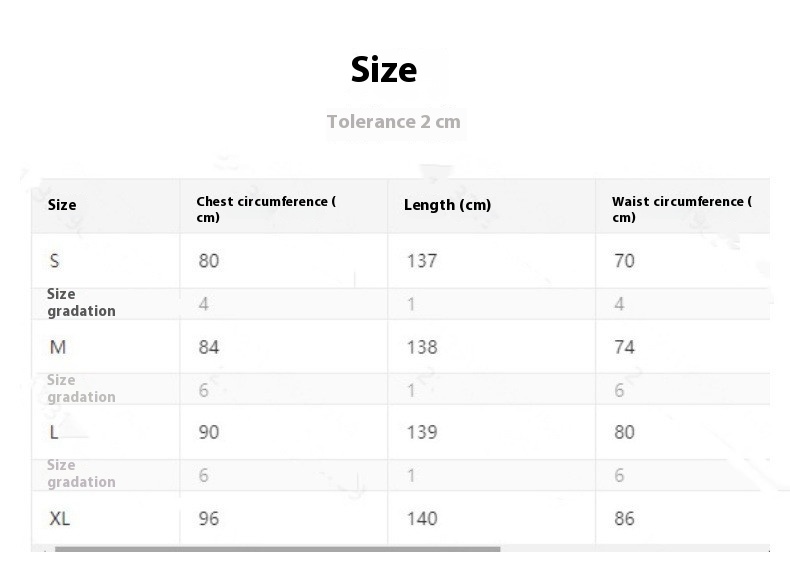Select the Size column header
790x572 pixels.
(62, 205)
